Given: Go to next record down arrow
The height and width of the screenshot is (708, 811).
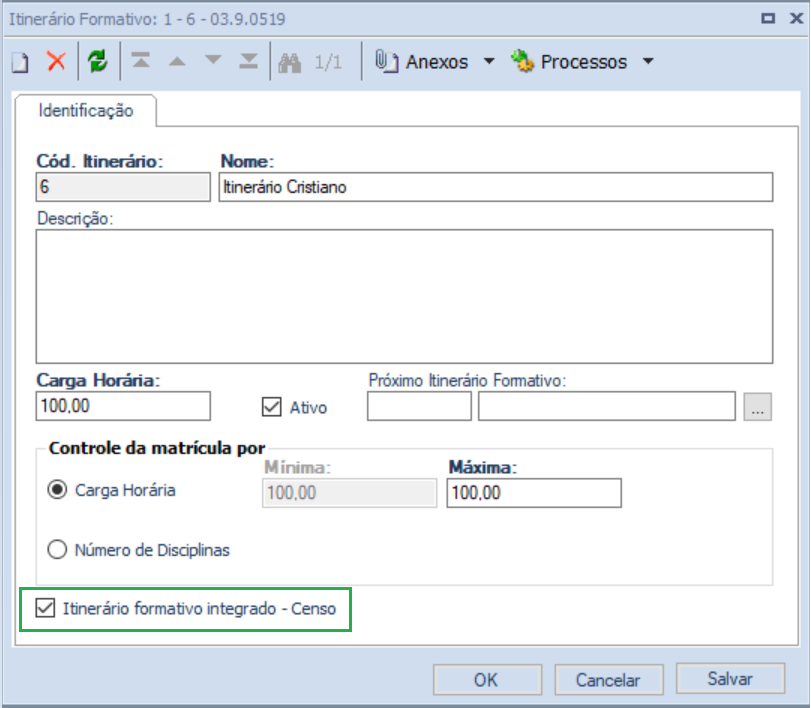Looking at the screenshot, I should (213, 60).
